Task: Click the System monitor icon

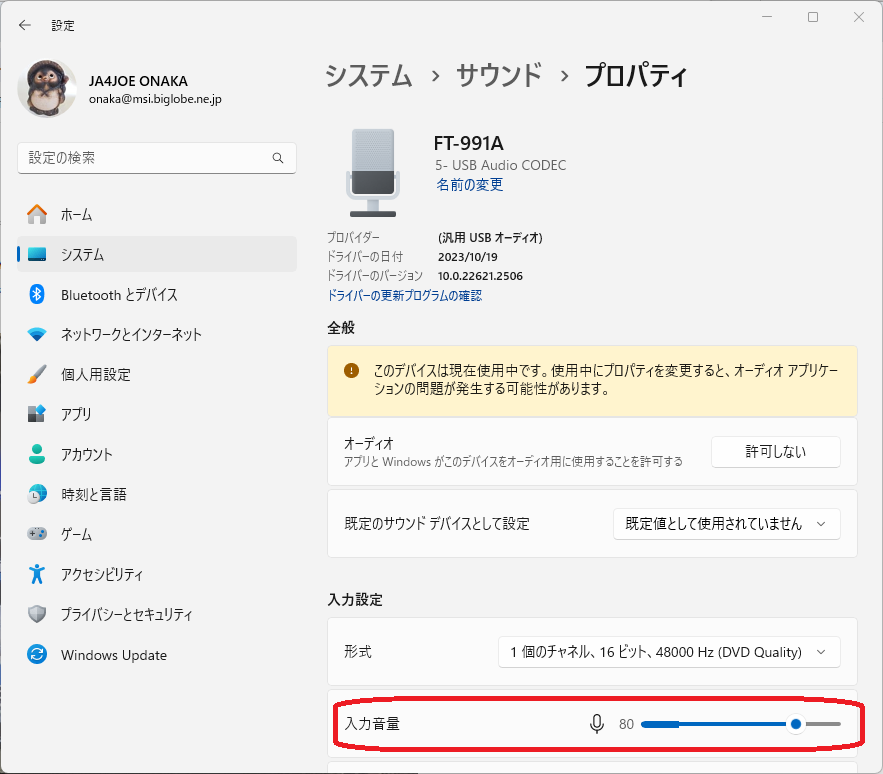Action: pyautogui.click(x=37, y=254)
